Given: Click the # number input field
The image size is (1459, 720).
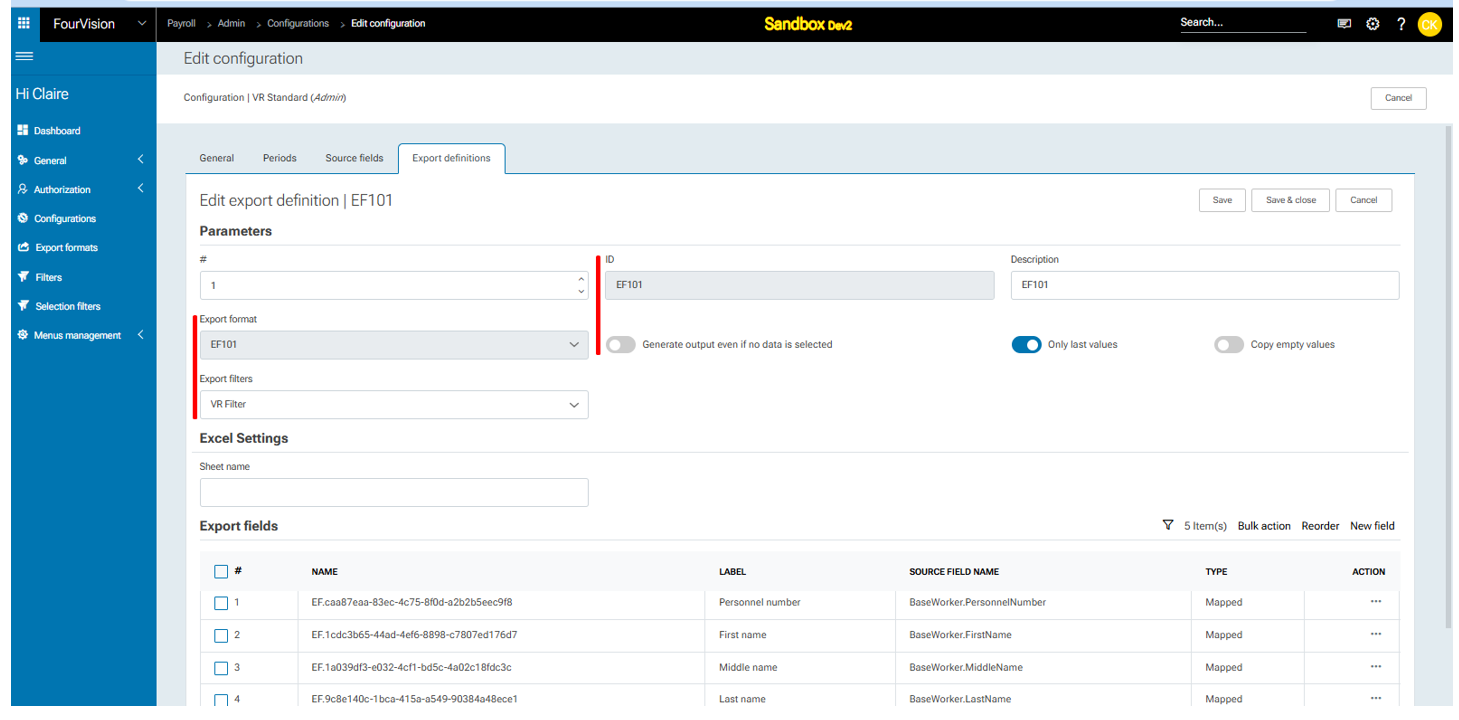Looking at the screenshot, I should pos(394,286).
